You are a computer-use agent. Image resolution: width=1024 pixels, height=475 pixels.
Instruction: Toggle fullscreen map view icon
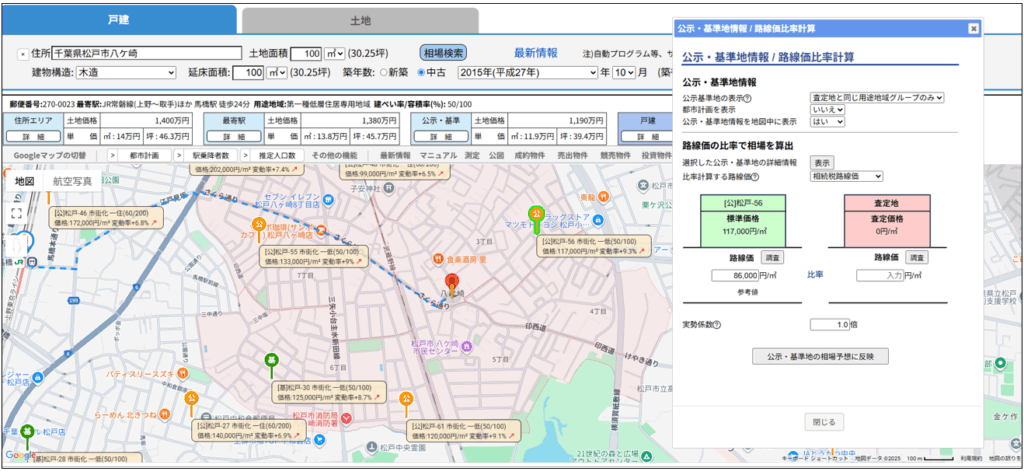click(x=16, y=212)
